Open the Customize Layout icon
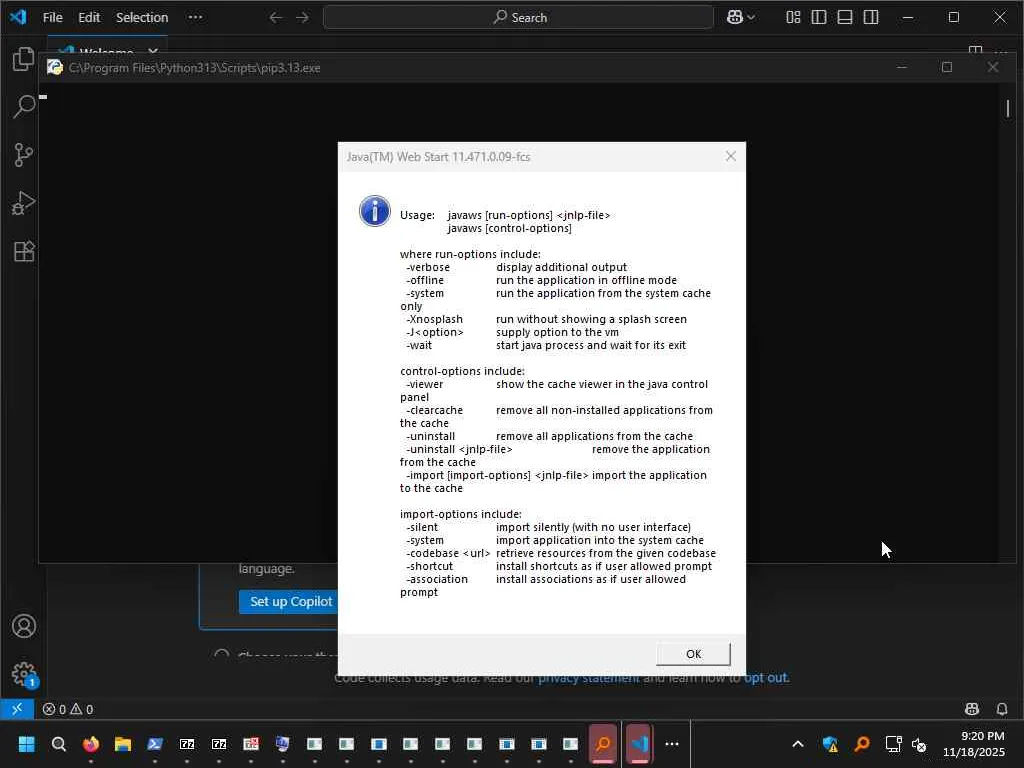The width and height of the screenshot is (1024, 768). (x=793, y=18)
